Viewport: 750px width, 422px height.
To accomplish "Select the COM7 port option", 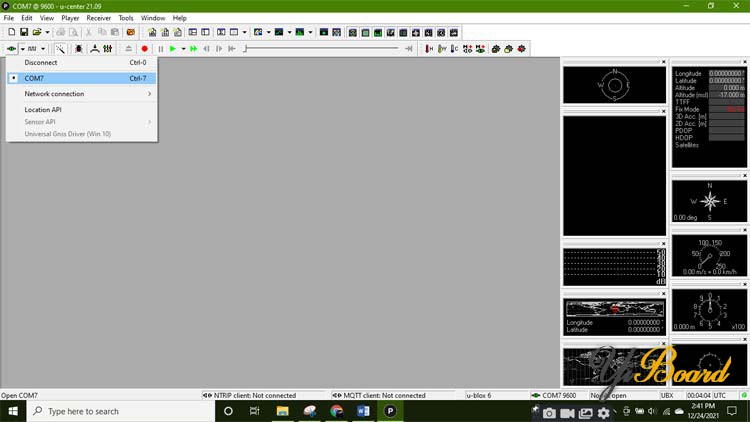I will [82, 78].
